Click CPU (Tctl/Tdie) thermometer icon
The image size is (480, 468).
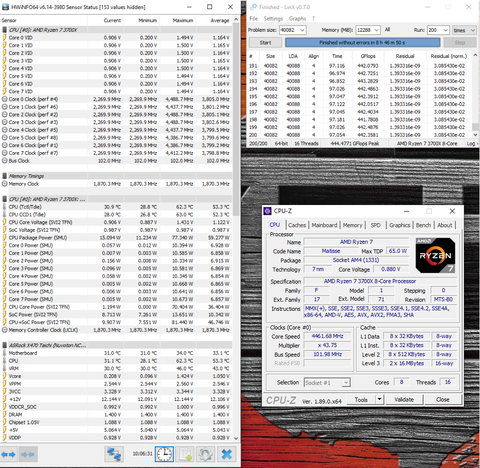point(4,207)
